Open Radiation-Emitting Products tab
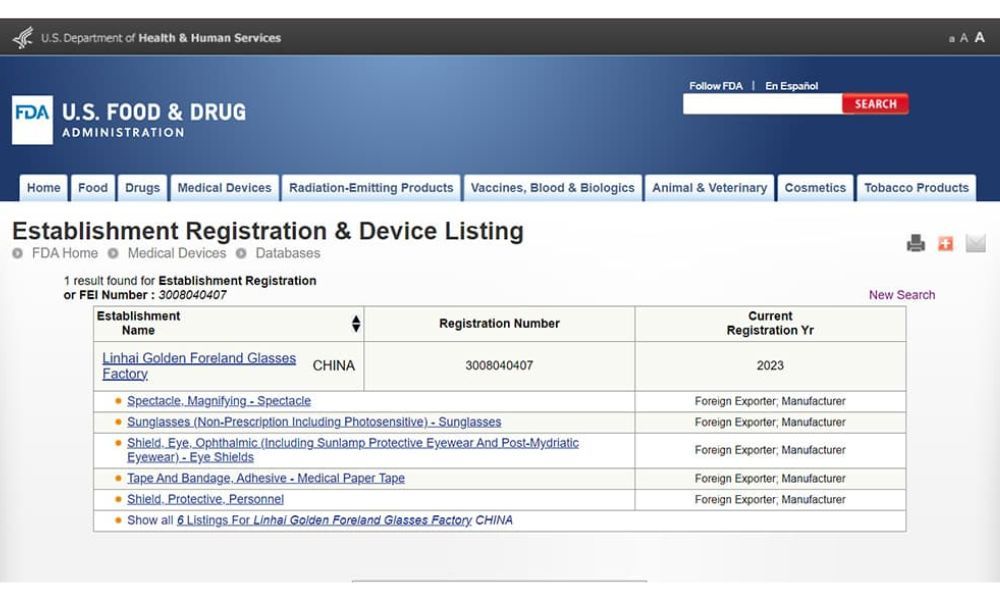Viewport: 1000px width, 600px height. [371, 188]
